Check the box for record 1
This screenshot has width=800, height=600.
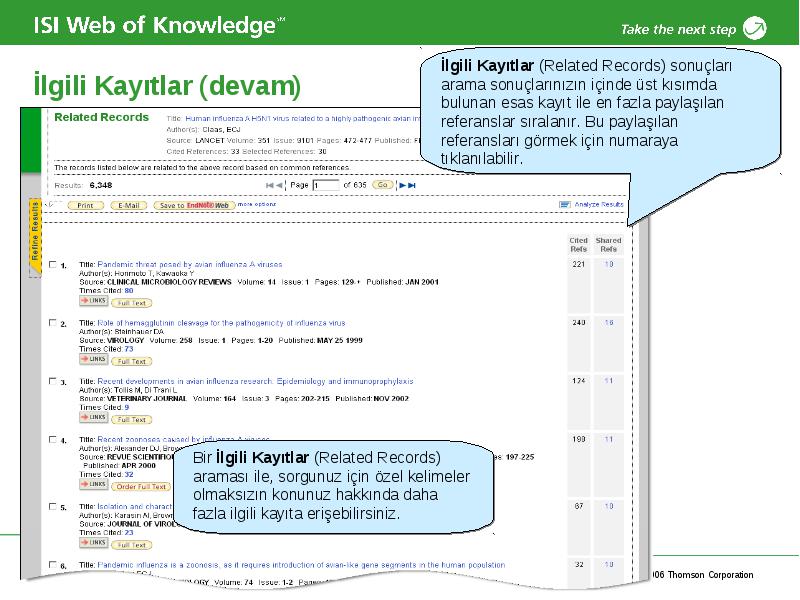tap(53, 264)
